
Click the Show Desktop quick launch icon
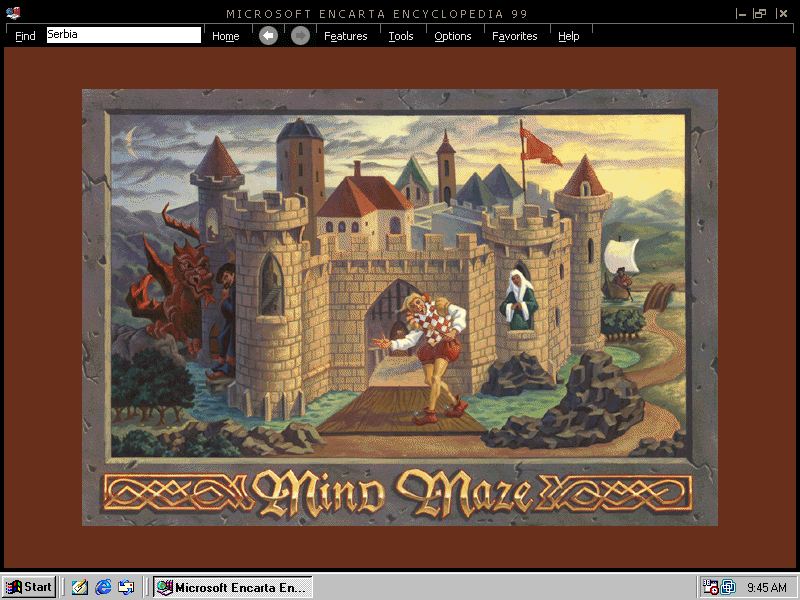[x=126, y=587]
